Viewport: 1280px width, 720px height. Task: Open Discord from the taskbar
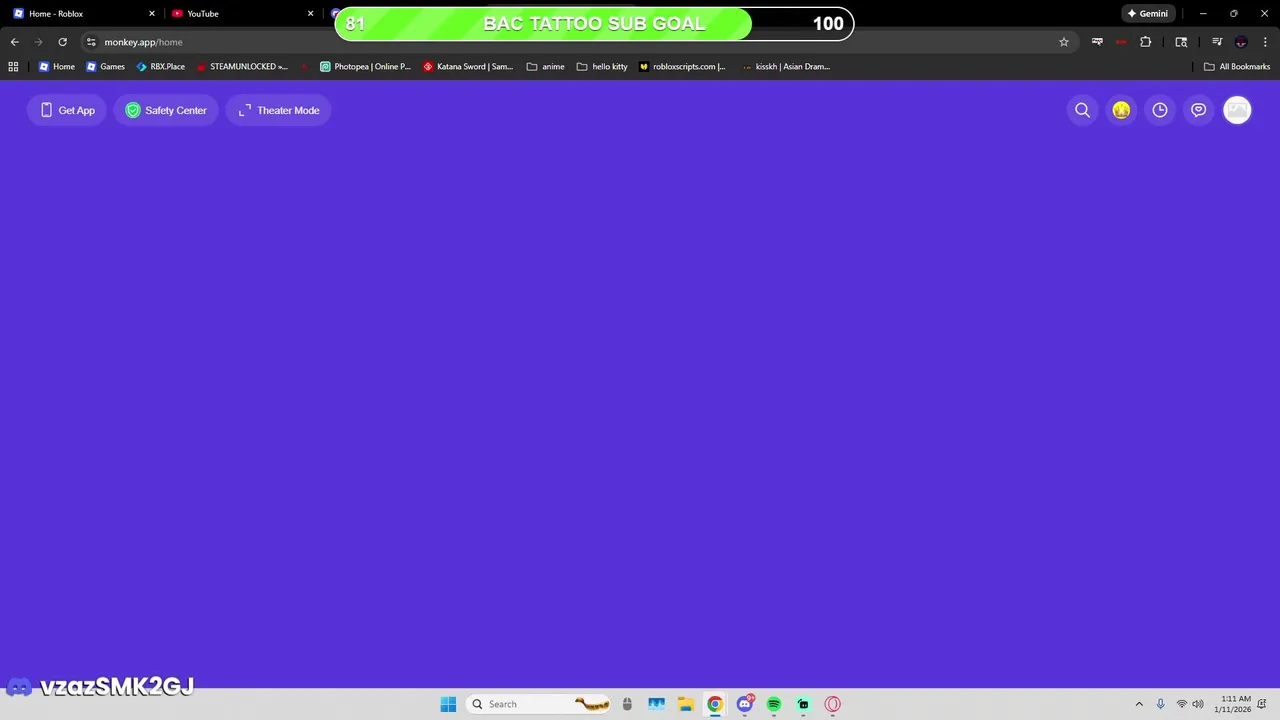[x=745, y=704]
